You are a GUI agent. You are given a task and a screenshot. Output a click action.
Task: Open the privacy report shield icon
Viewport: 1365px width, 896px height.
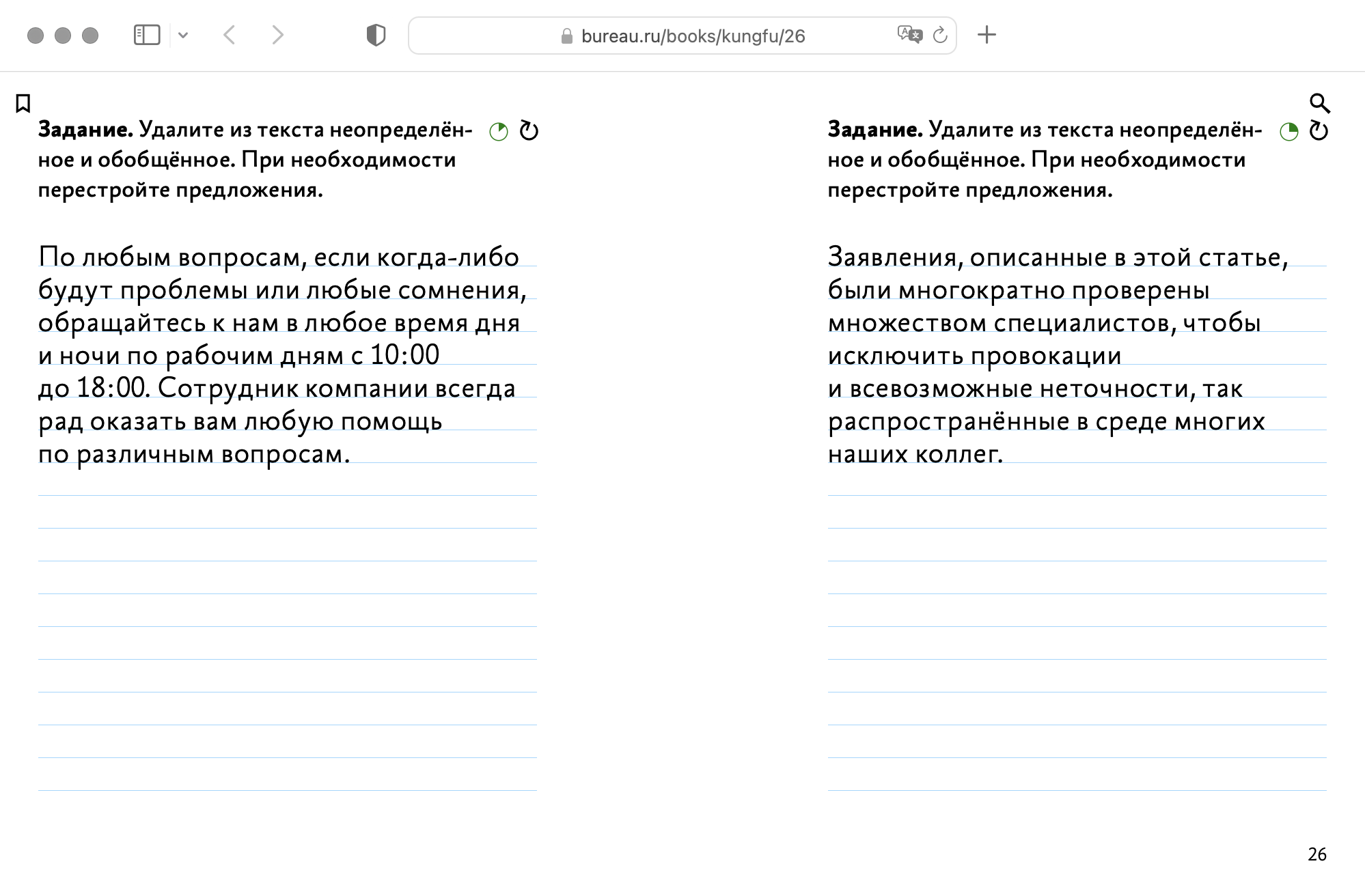point(376,35)
